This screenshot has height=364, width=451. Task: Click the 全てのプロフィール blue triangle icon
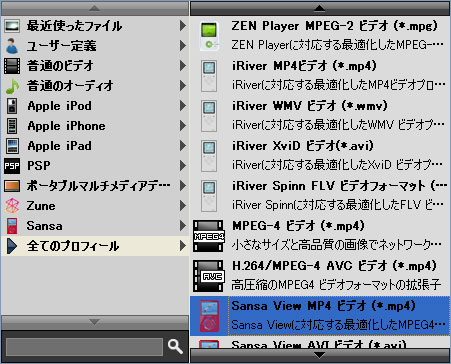(12, 246)
